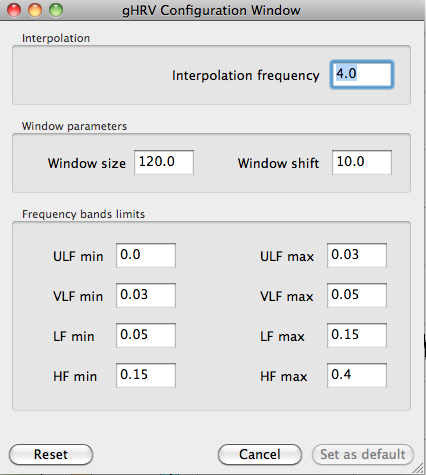Screen dimensions: 426x475
Task: Click the ULF min value field
Action: [x=146, y=255]
